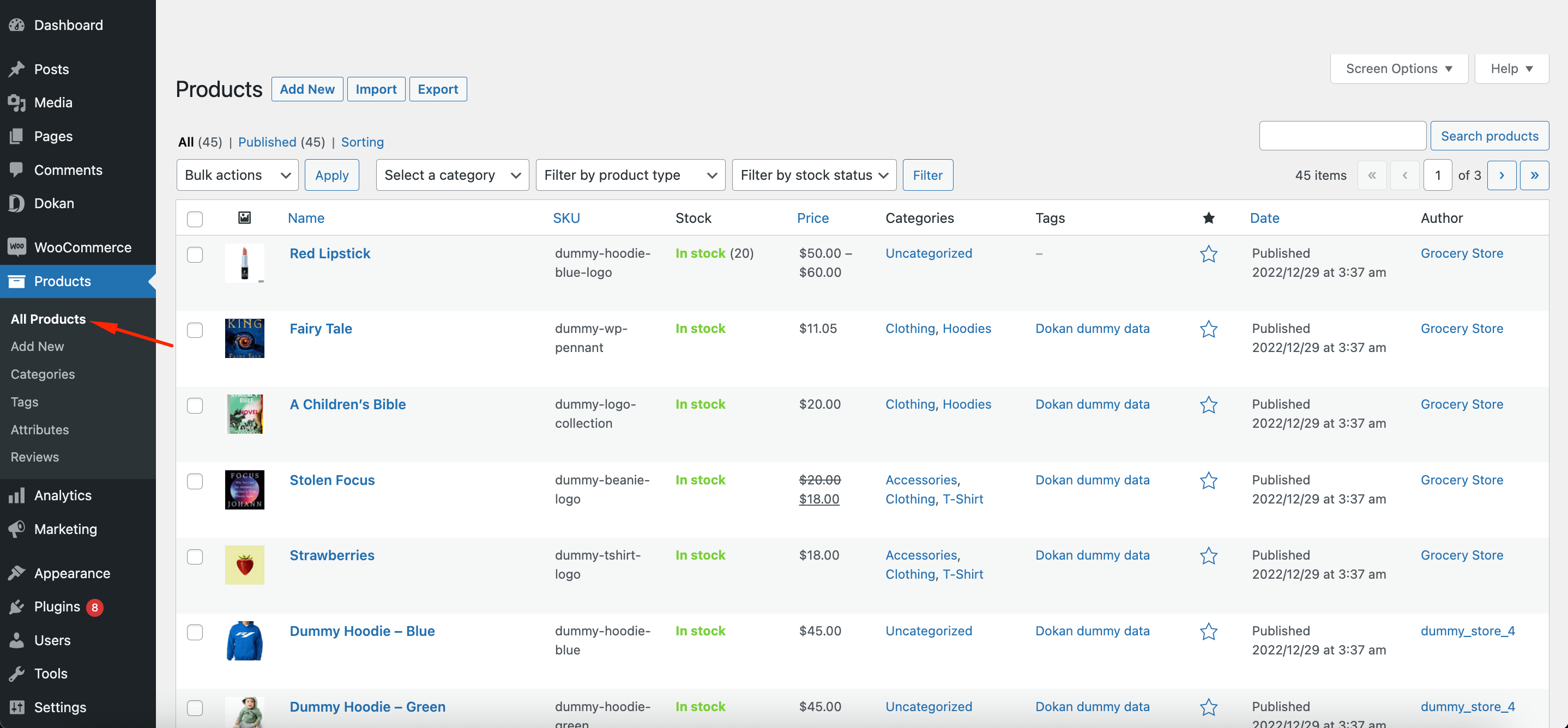Screen dimensions: 1568x728
Task: Tick the Strawberries row checkbox
Action: 195,556
